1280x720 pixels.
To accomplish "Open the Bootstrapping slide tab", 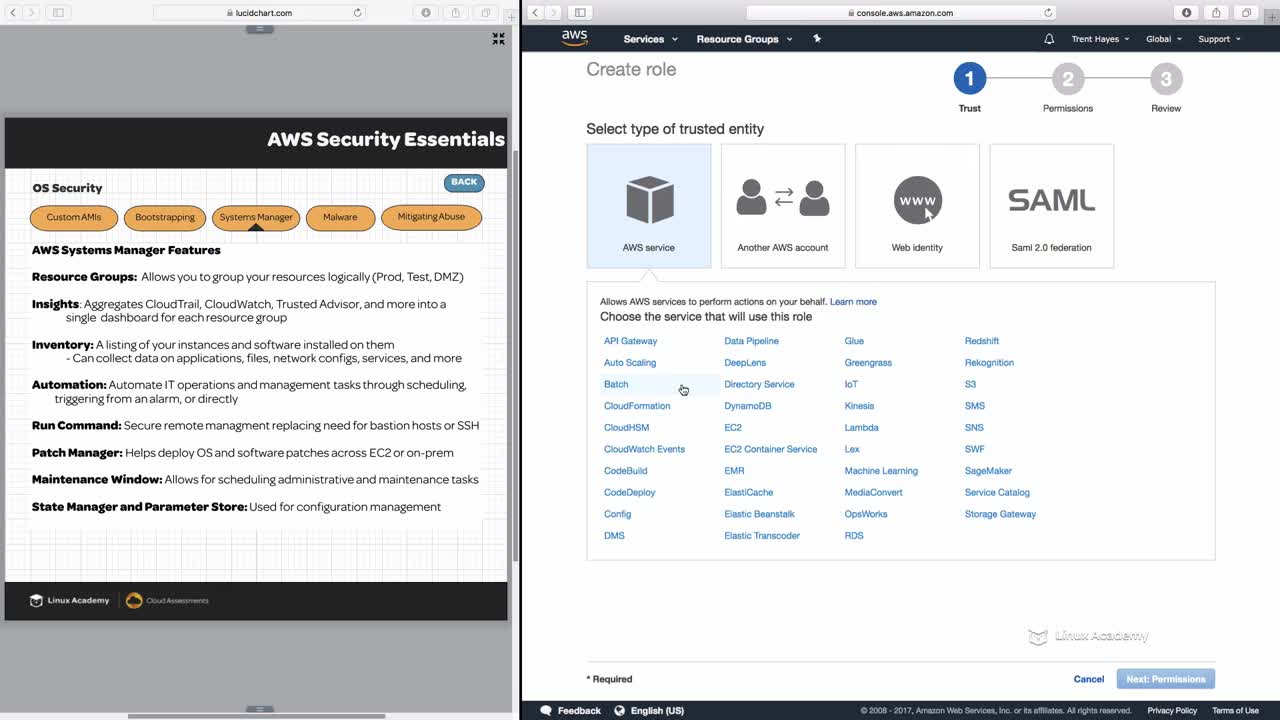I will point(165,217).
